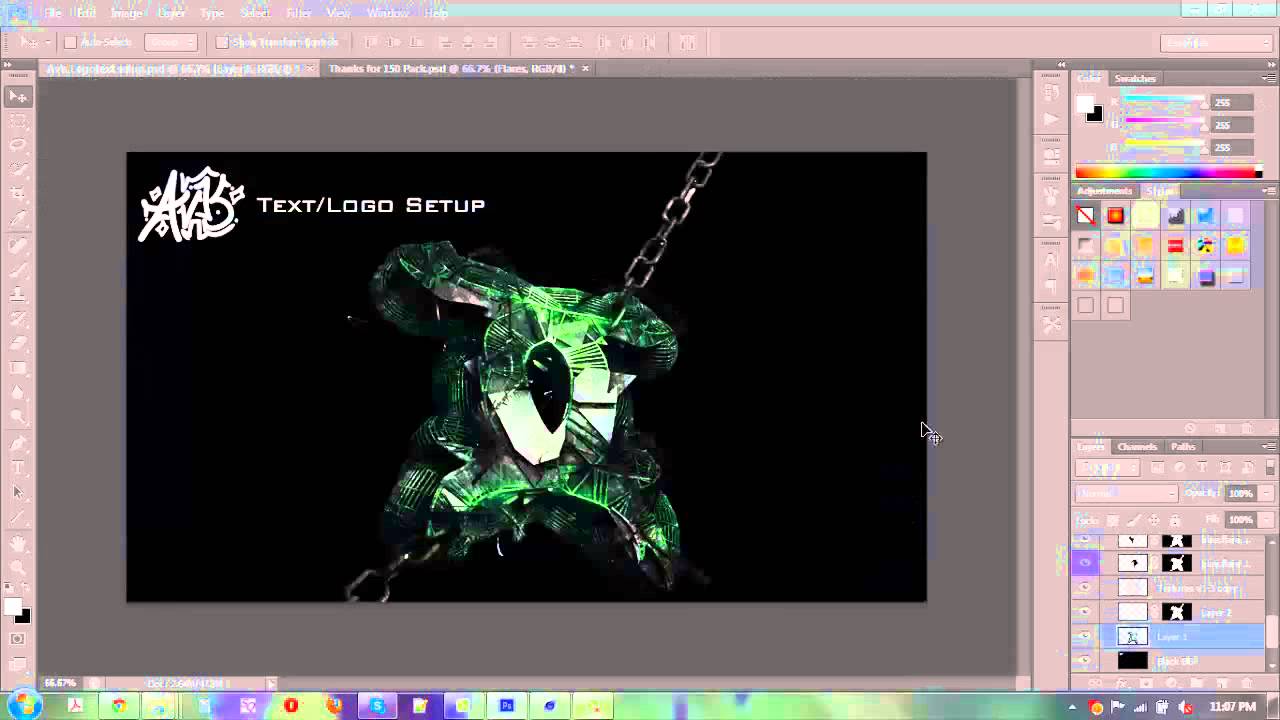
Task: Enable the Auto-Select checkbox
Action: click(x=70, y=43)
